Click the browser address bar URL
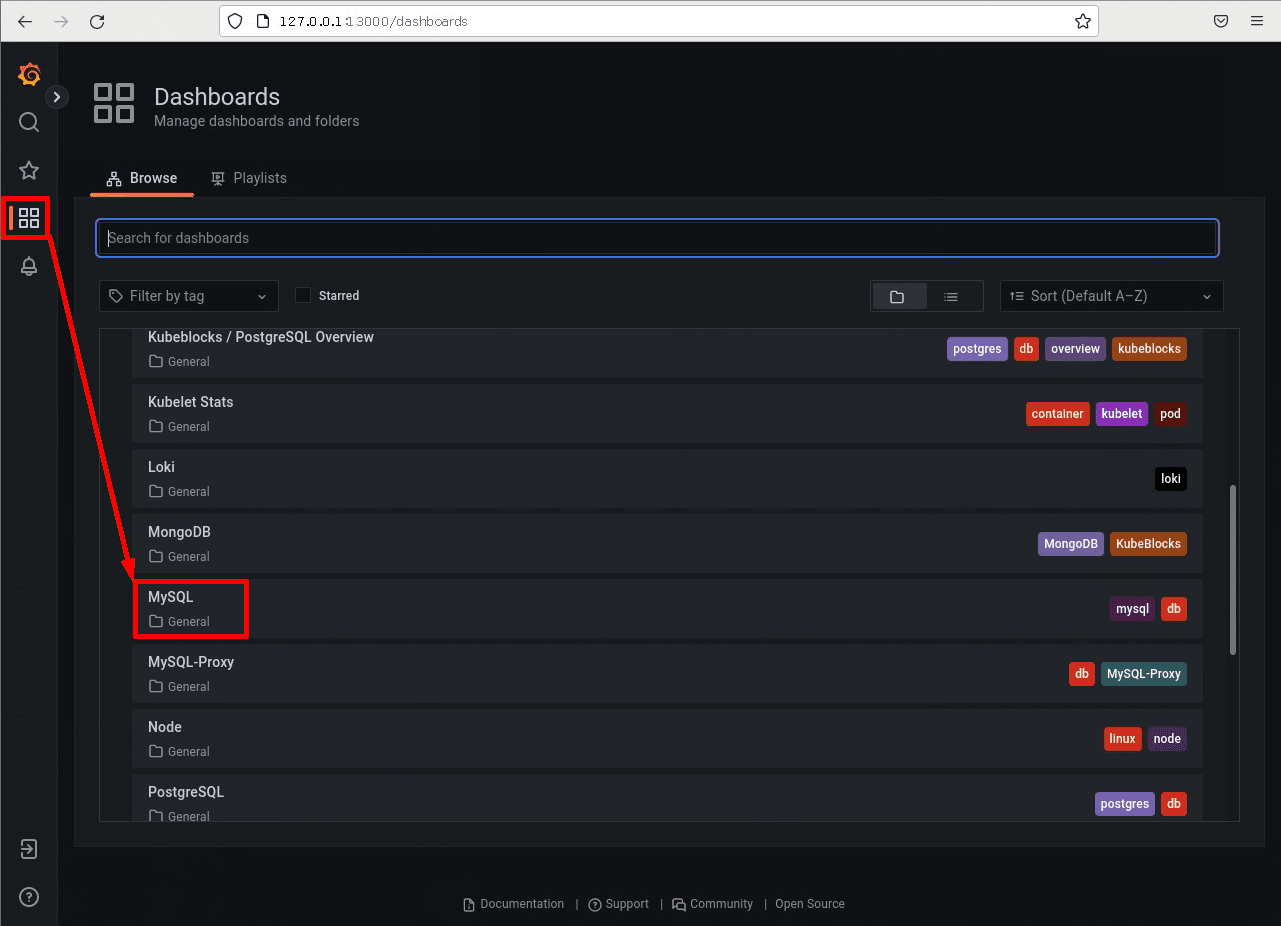This screenshot has height=926, width=1281. click(x=372, y=21)
